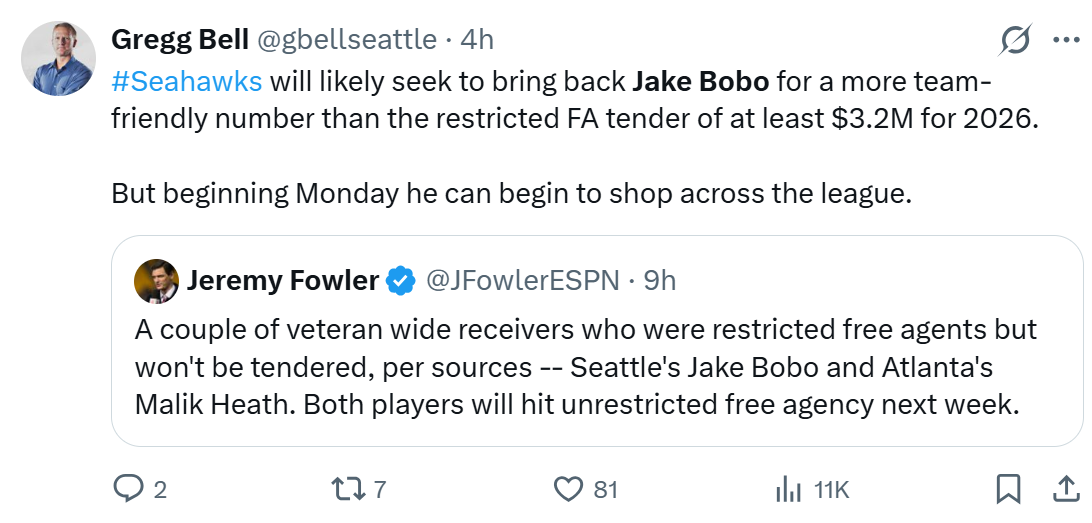Click the "But beginning Monday" tweet sentence

pos(511,193)
